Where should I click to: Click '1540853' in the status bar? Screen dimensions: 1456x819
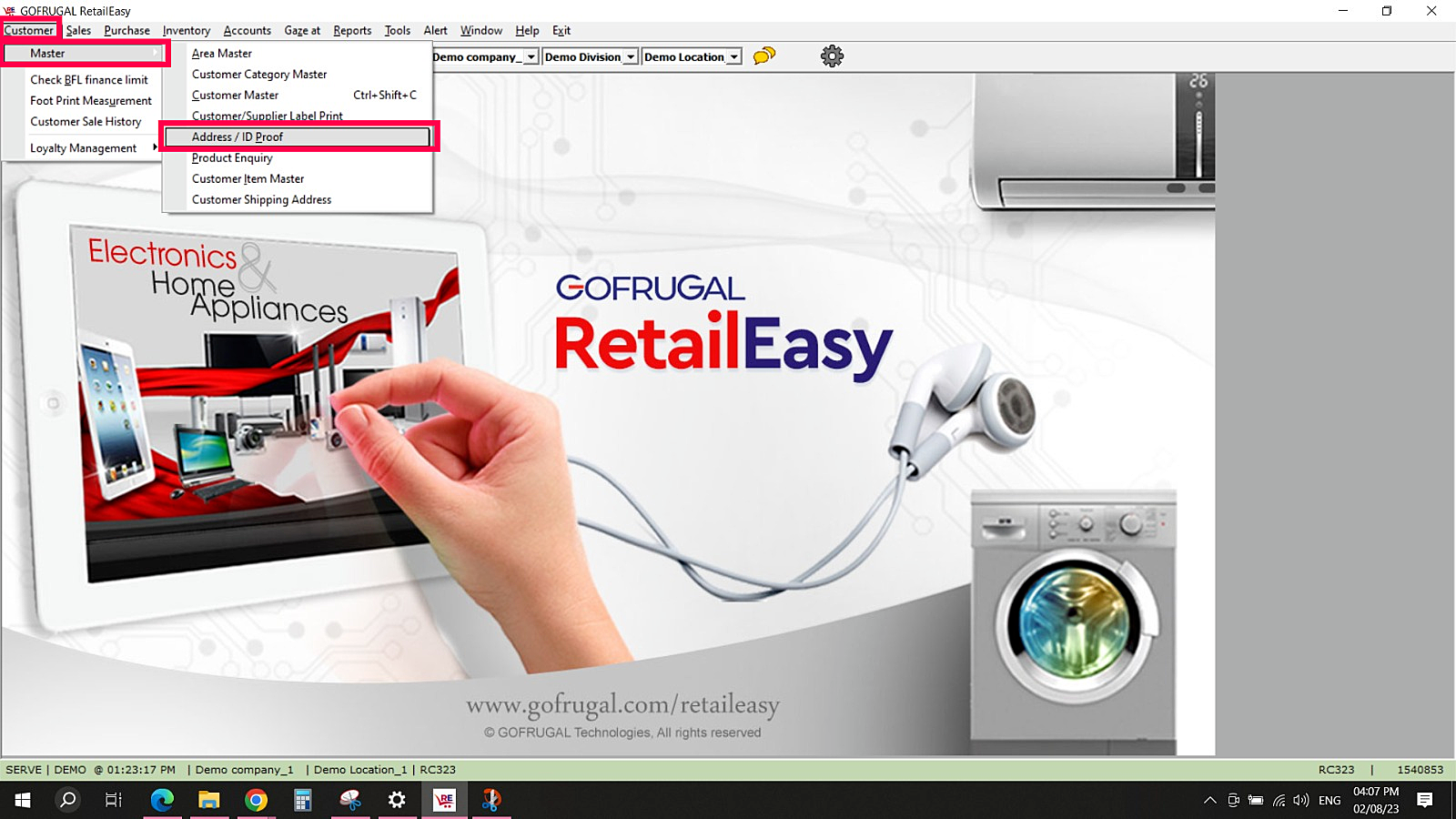pos(1420,770)
